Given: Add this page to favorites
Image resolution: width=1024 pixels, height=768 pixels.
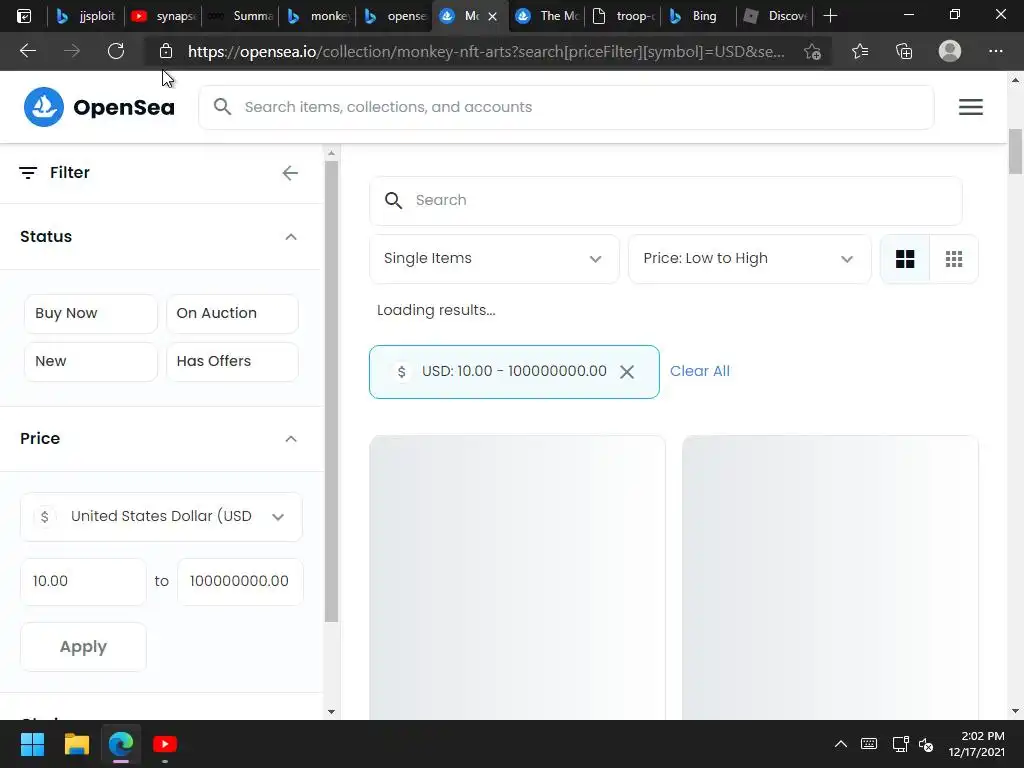Looking at the screenshot, I should tap(812, 52).
